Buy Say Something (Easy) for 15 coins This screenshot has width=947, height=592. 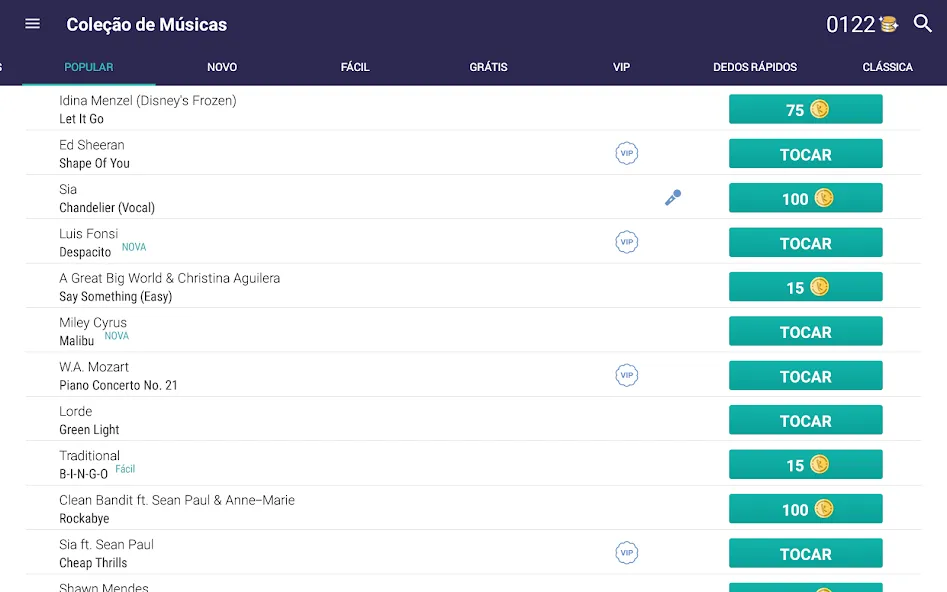(806, 287)
